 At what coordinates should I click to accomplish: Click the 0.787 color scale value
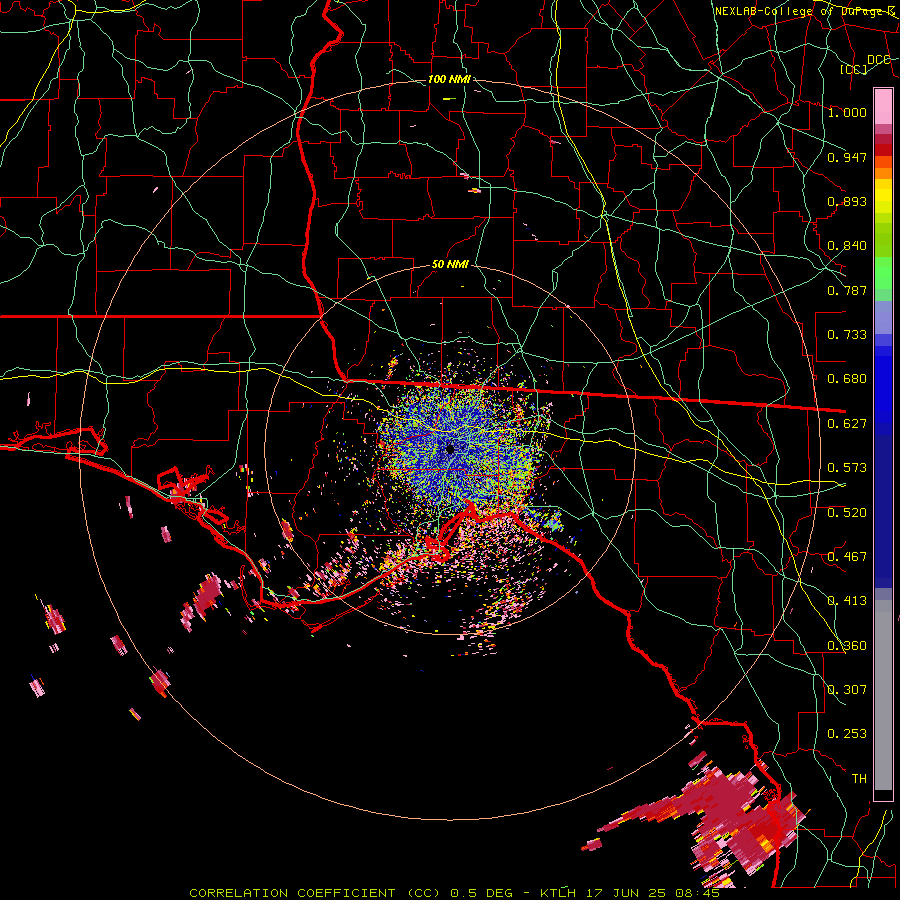coord(847,290)
